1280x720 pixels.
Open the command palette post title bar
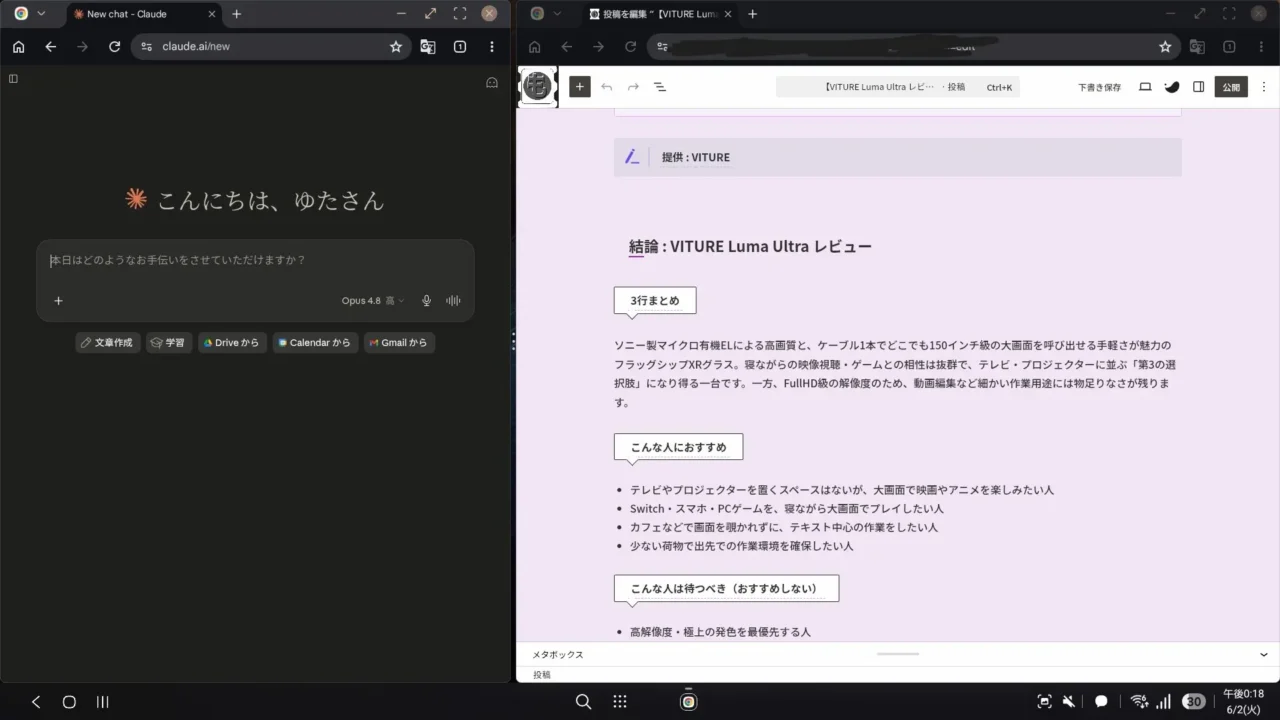898,87
